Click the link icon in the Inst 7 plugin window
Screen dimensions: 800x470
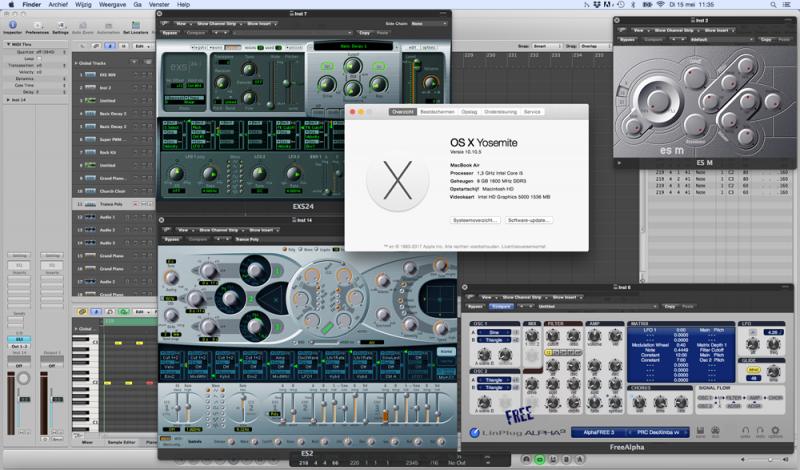[165, 23]
